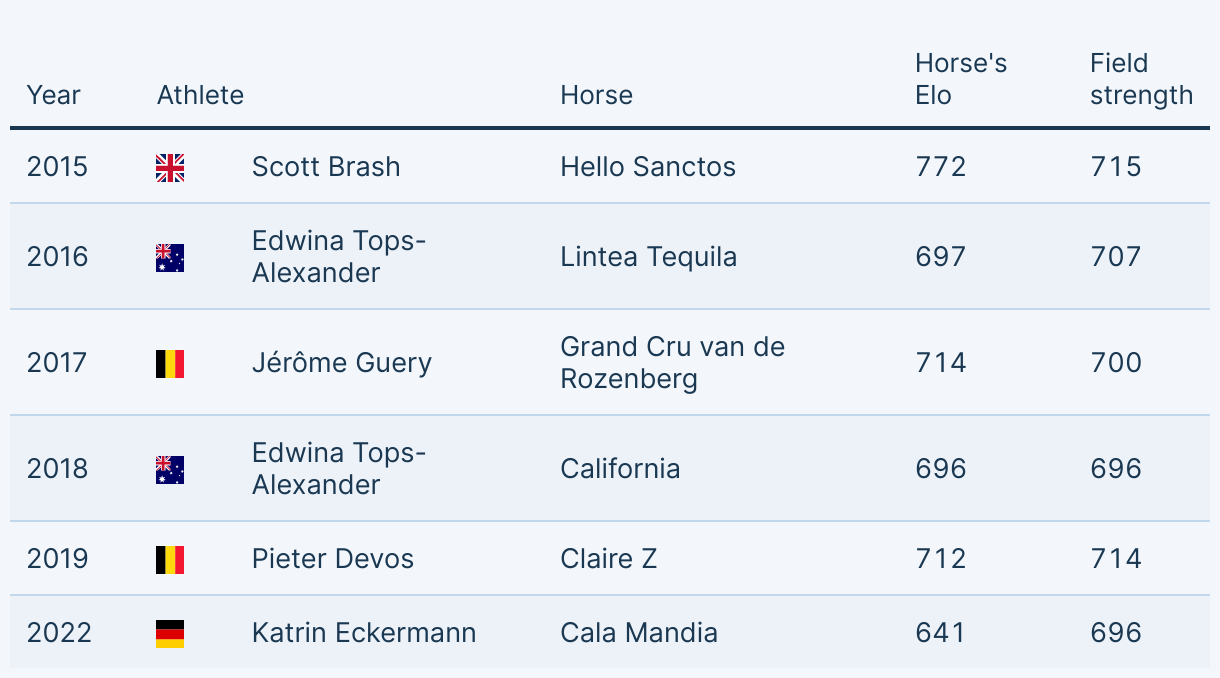Viewport: 1220px width, 678px height.
Task: Open horse Cala Mandia page
Action: (639, 632)
